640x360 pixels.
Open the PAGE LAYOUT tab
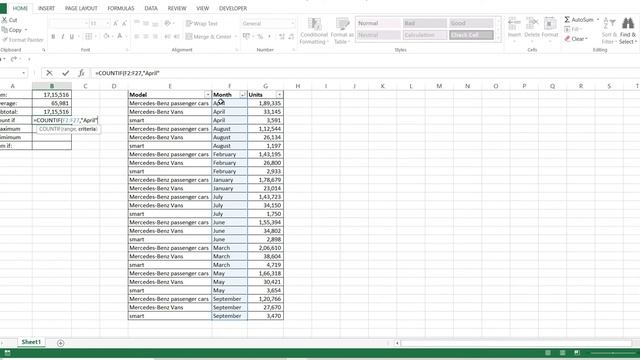point(81,8)
